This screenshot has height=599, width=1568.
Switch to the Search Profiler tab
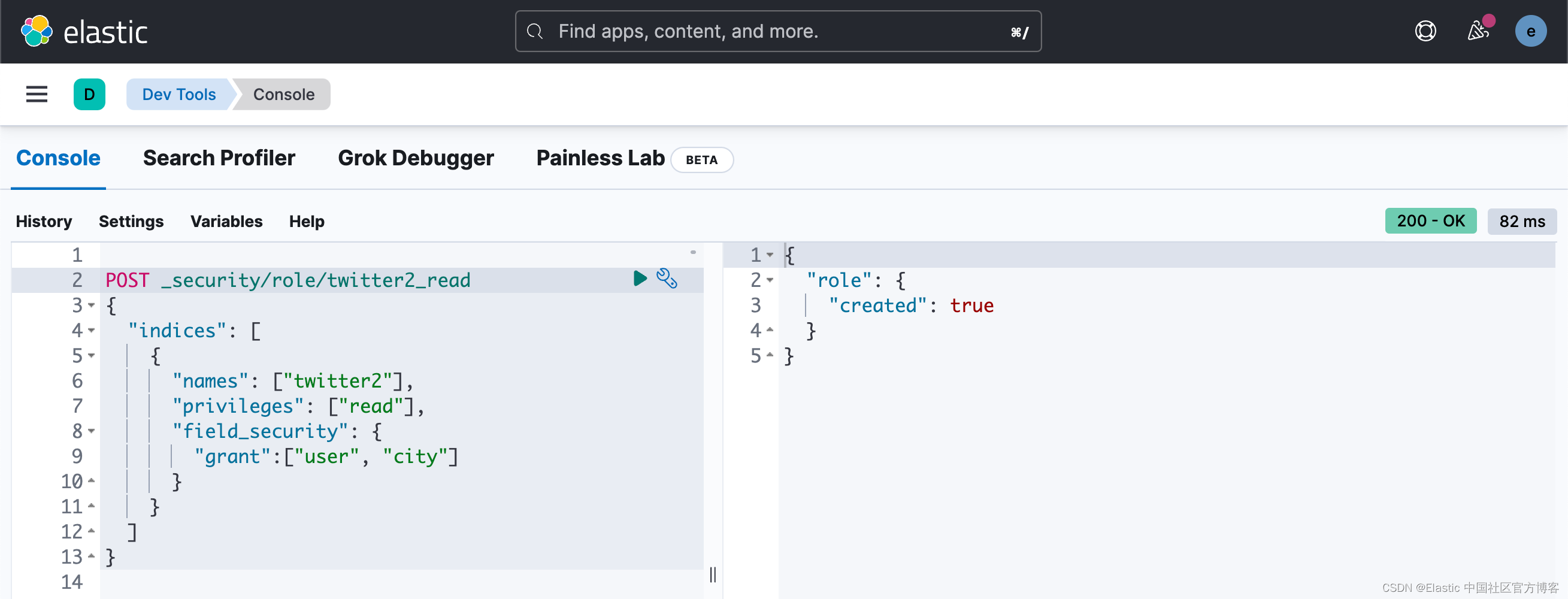219,158
